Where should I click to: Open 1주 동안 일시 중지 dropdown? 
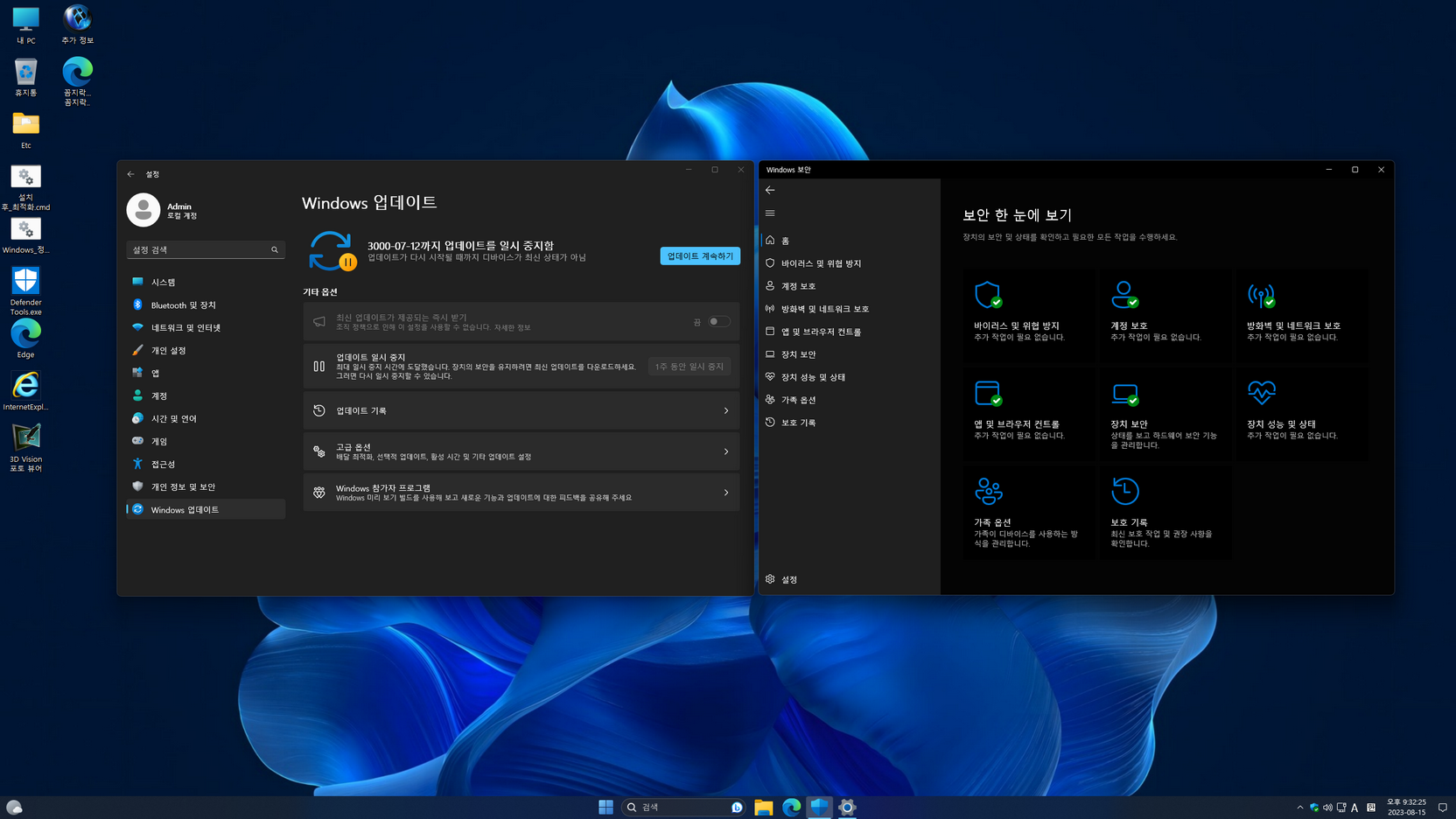689,367
